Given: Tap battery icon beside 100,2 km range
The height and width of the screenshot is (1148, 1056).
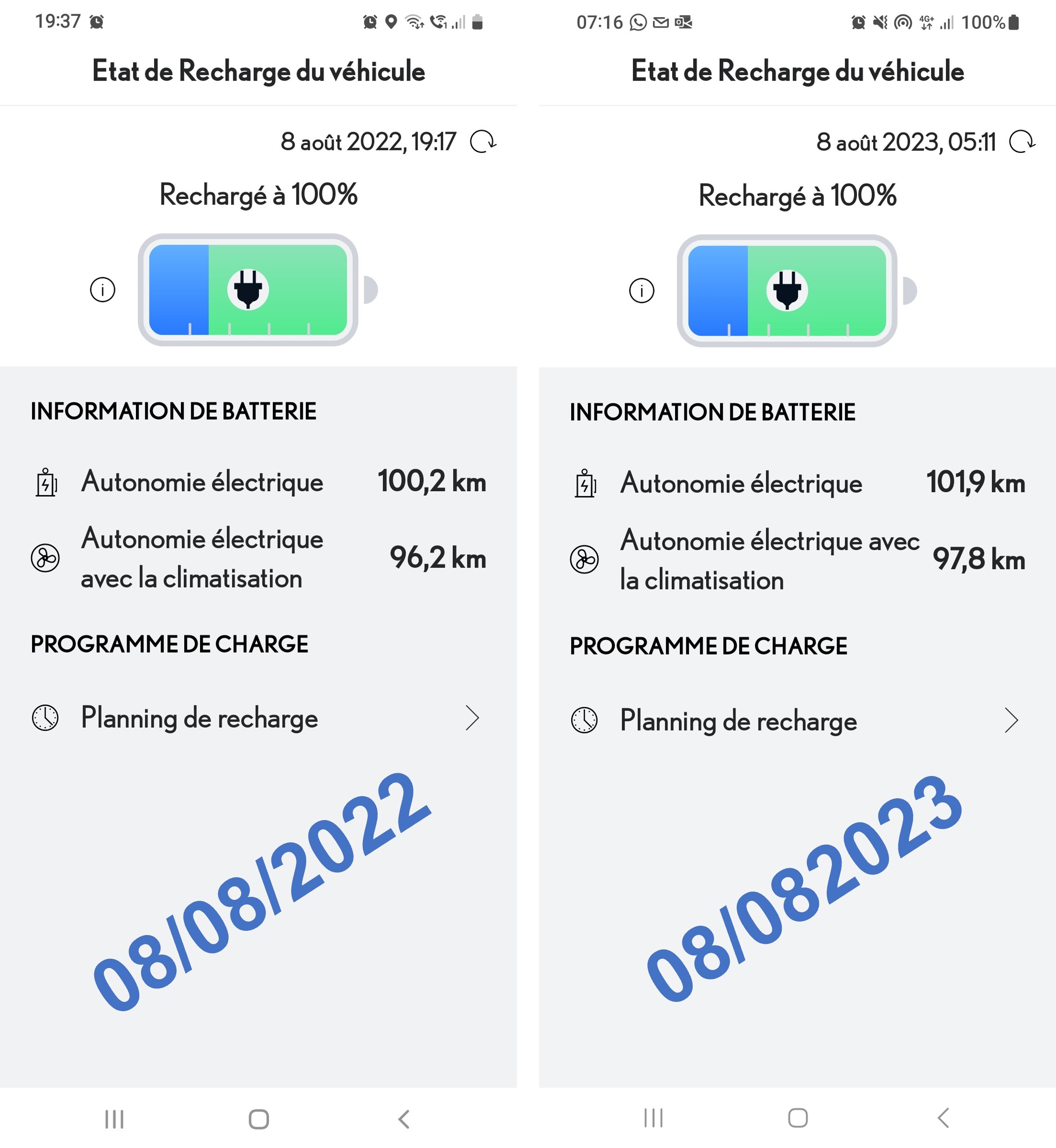Looking at the screenshot, I should 46,482.
